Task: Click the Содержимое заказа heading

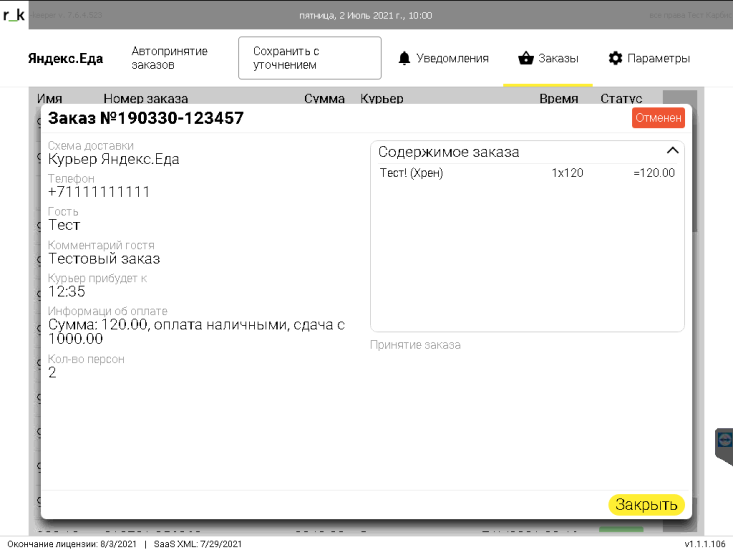Action: (x=449, y=152)
